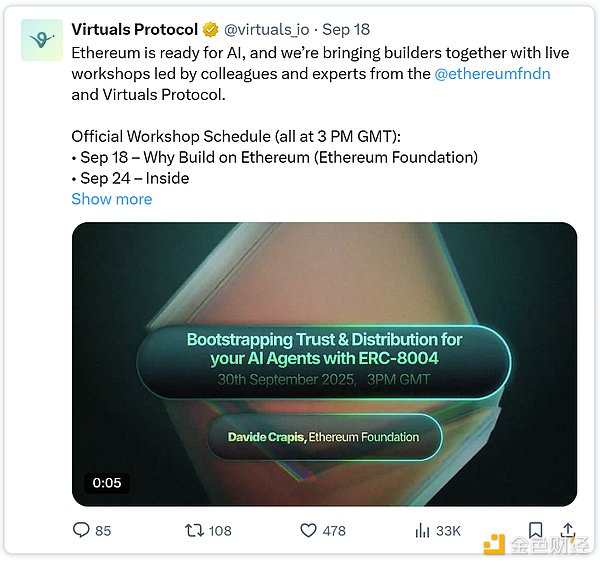The image size is (600, 566).
Task: Open view analytics bar chart icon
Action: 422,531
